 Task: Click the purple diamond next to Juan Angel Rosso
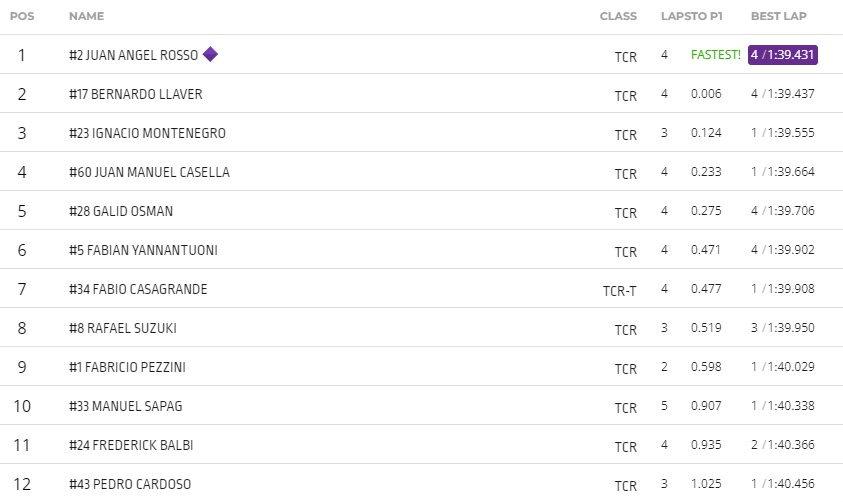(210, 54)
